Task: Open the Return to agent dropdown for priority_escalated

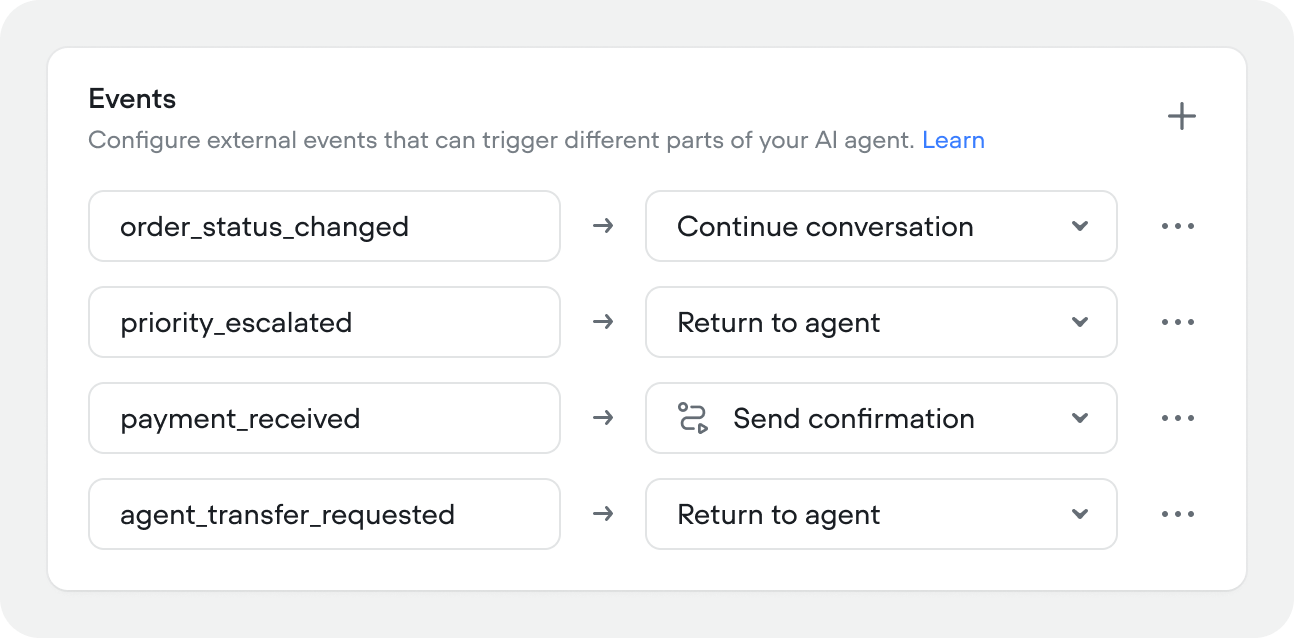Action: pyautogui.click(x=1080, y=322)
